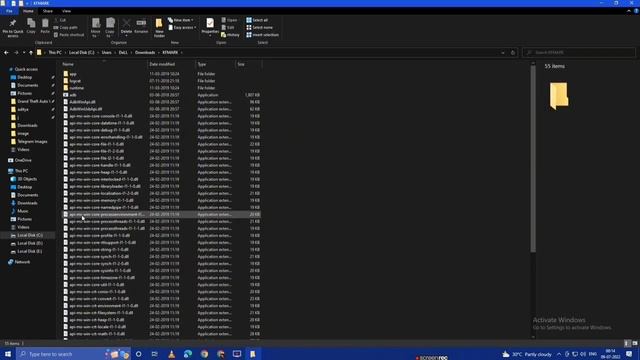Click the Copy icon in the ribbon
The image size is (640, 360).
(31, 26)
